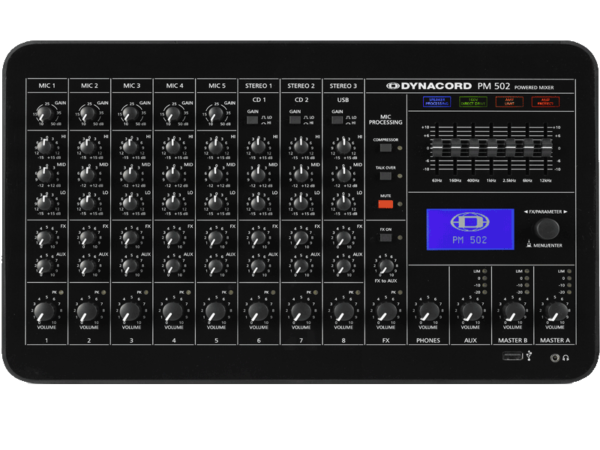The width and height of the screenshot is (600, 450).
Task: Click the green 100V Direct Drive indicator
Action: click(473, 102)
